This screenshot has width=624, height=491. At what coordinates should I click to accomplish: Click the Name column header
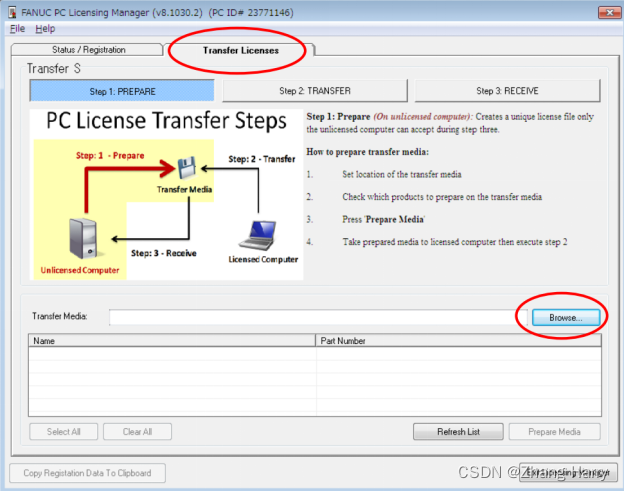point(172,341)
